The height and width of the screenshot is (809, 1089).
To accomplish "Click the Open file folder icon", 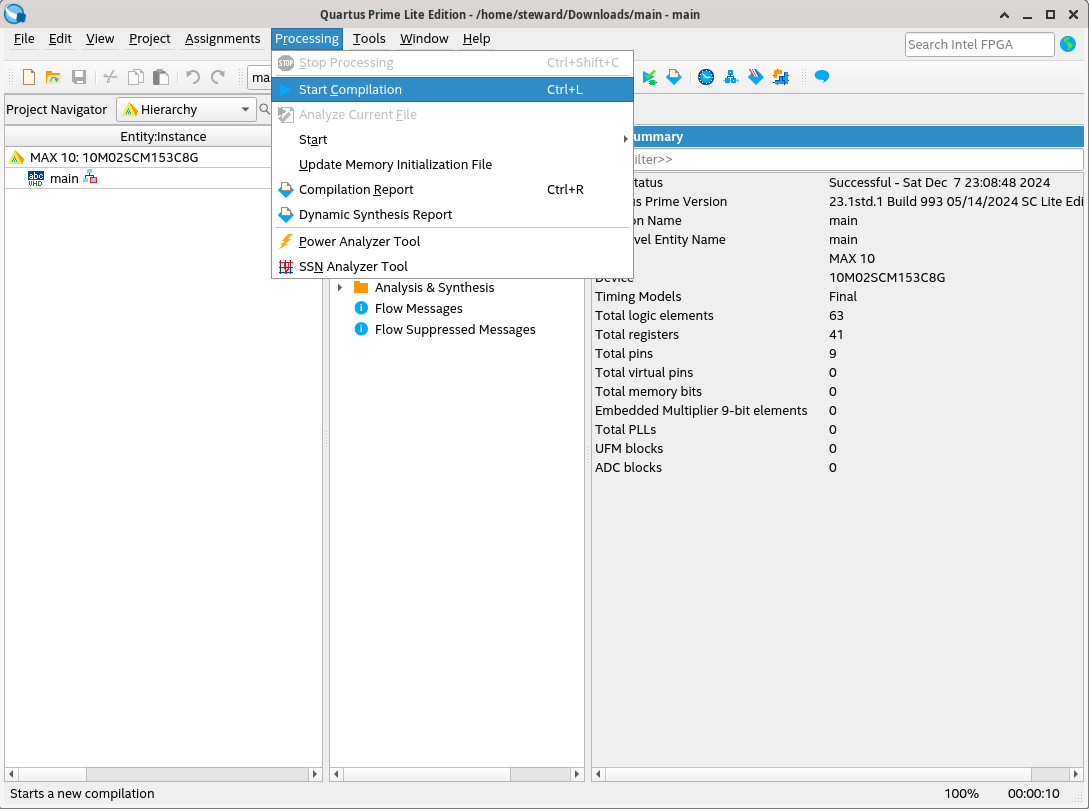I will click(53, 77).
